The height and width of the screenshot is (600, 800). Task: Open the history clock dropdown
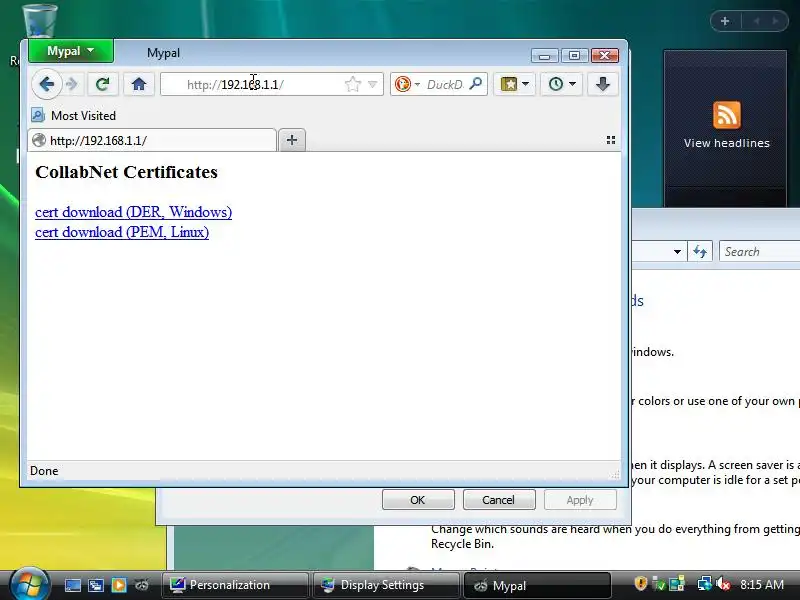(561, 84)
